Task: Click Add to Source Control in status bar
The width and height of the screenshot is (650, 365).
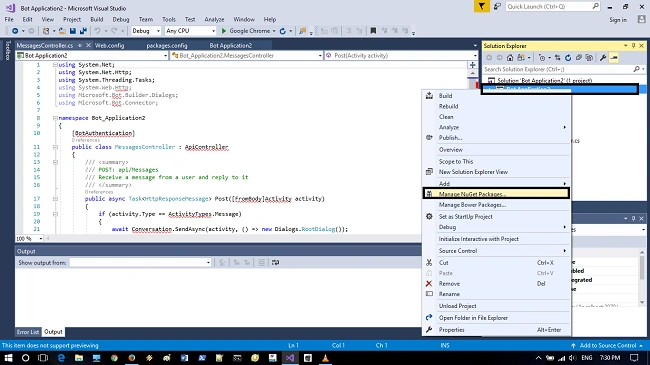Action: pyautogui.click(x=608, y=346)
